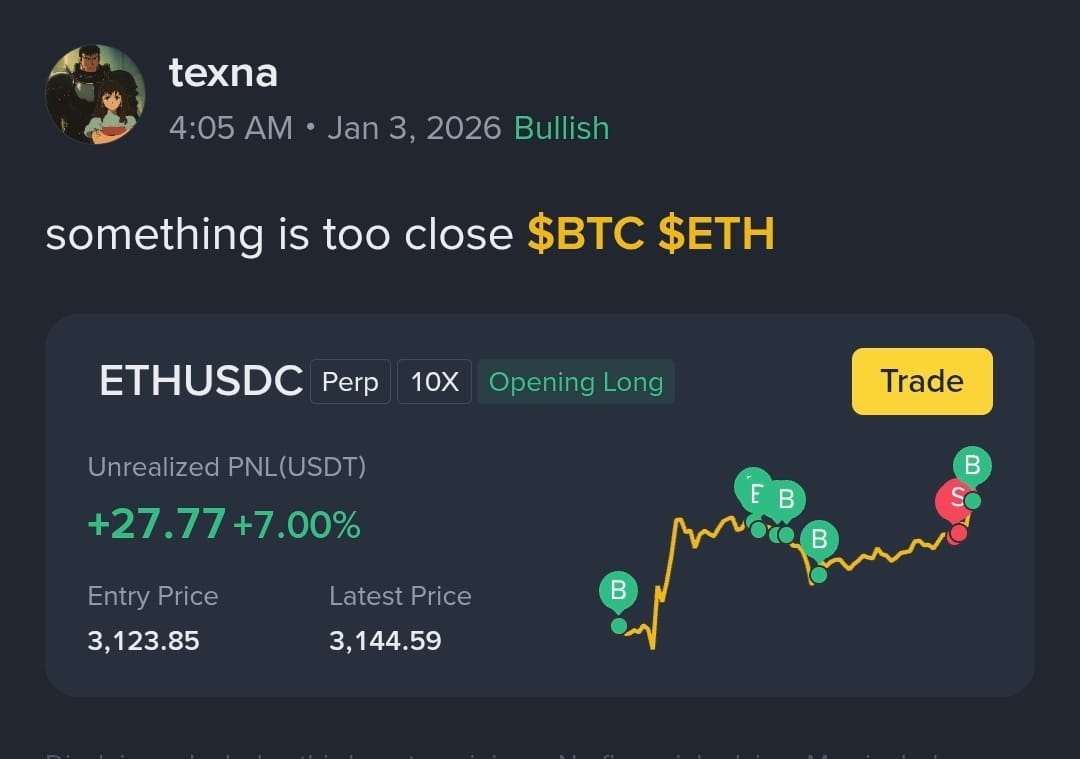Open the $ETH cashtag link
1080x759 pixels.
click(x=716, y=233)
